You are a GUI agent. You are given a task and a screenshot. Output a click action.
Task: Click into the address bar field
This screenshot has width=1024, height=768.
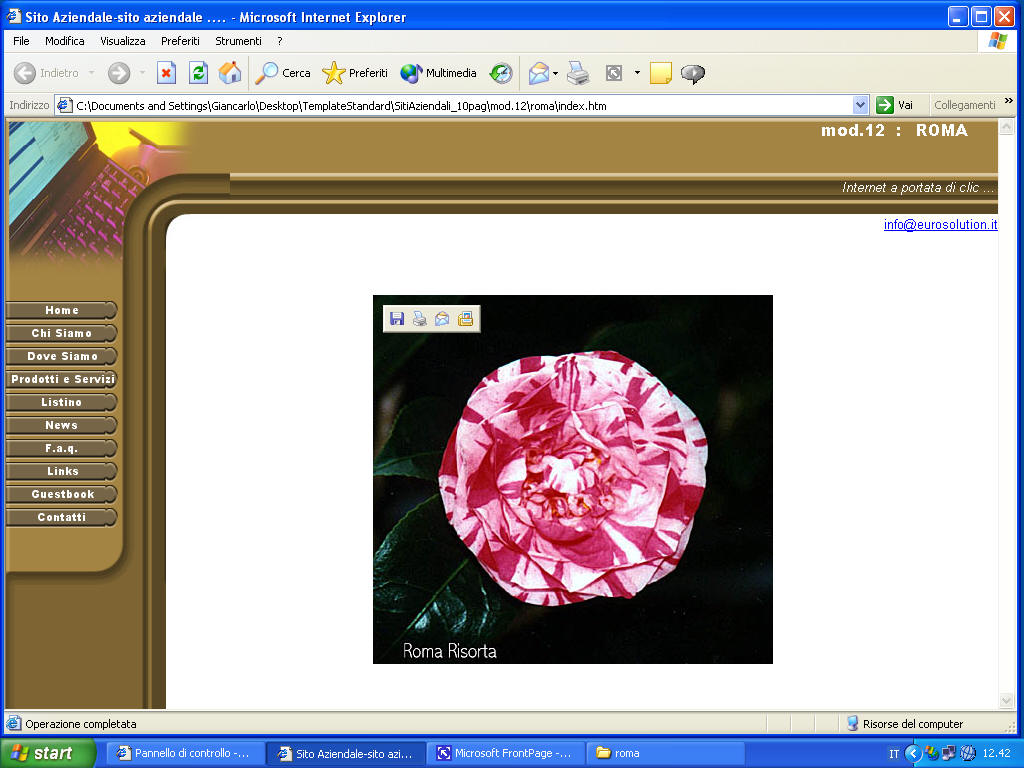click(462, 105)
